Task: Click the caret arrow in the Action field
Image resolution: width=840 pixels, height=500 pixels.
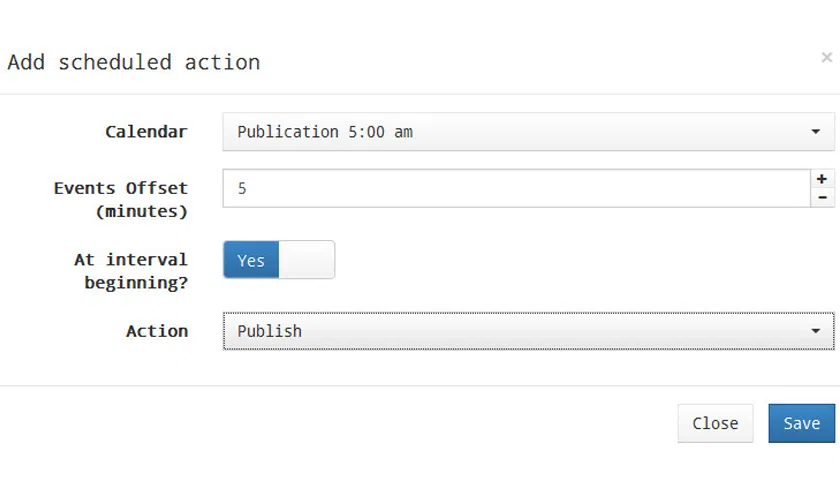Action: [x=815, y=331]
